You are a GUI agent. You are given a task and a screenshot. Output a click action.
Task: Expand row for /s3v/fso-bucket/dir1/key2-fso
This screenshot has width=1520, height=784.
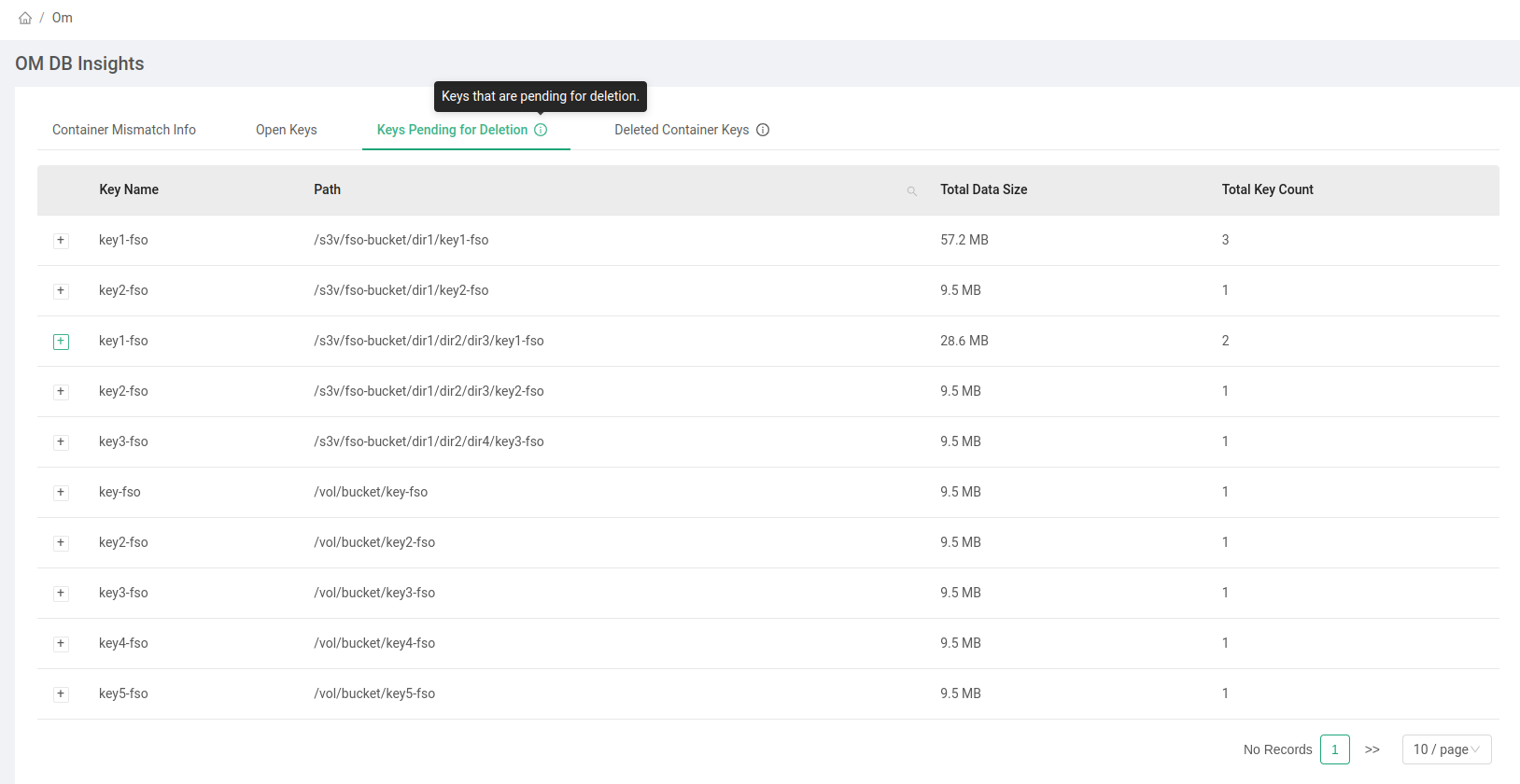click(61, 291)
